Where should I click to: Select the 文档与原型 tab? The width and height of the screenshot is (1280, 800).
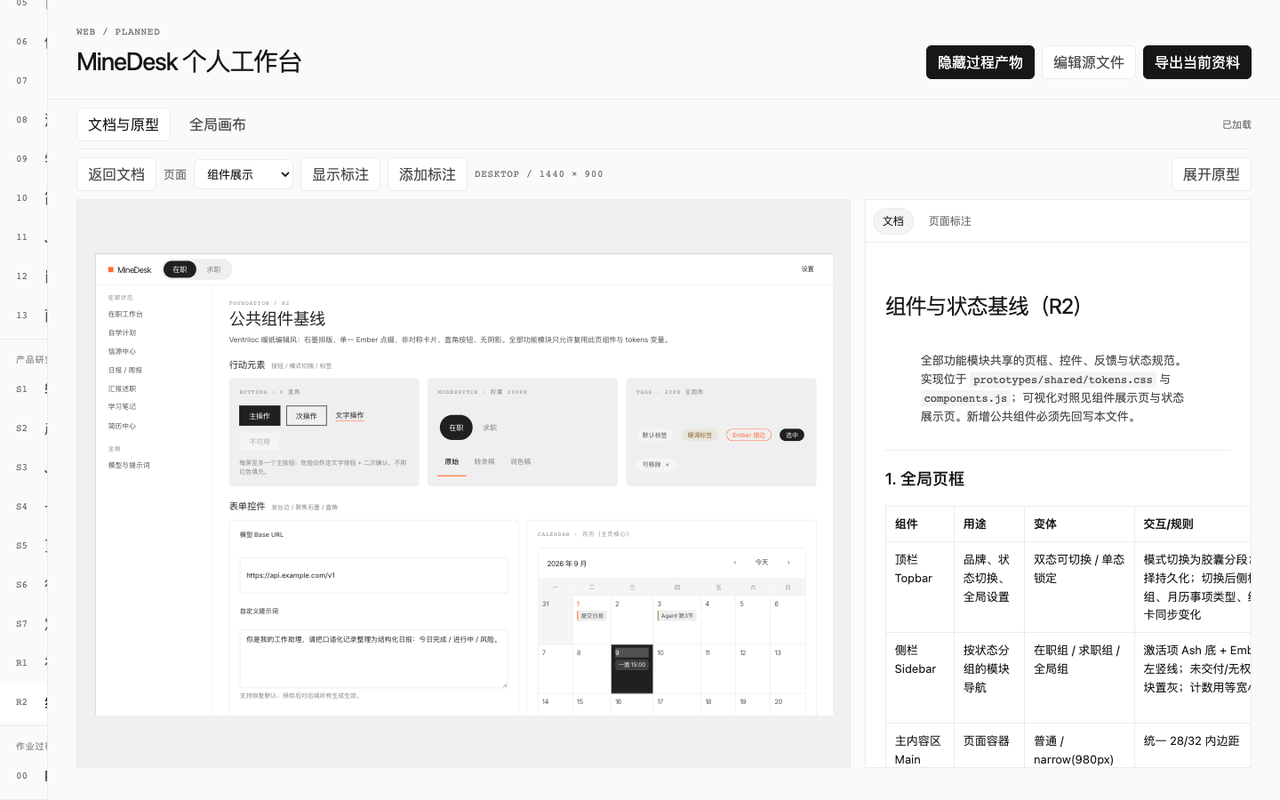tap(124, 125)
